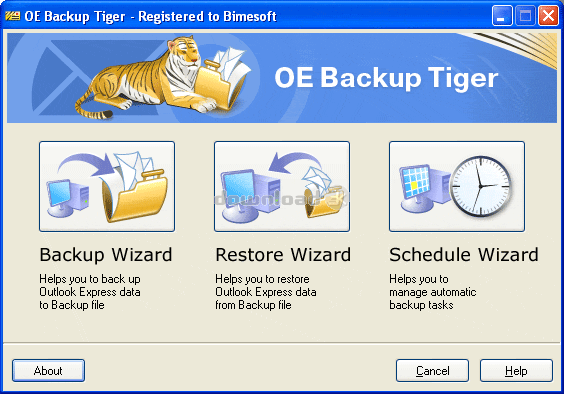
Task: Select the "Schedule Wizard" heading text
Action: point(464,255)
